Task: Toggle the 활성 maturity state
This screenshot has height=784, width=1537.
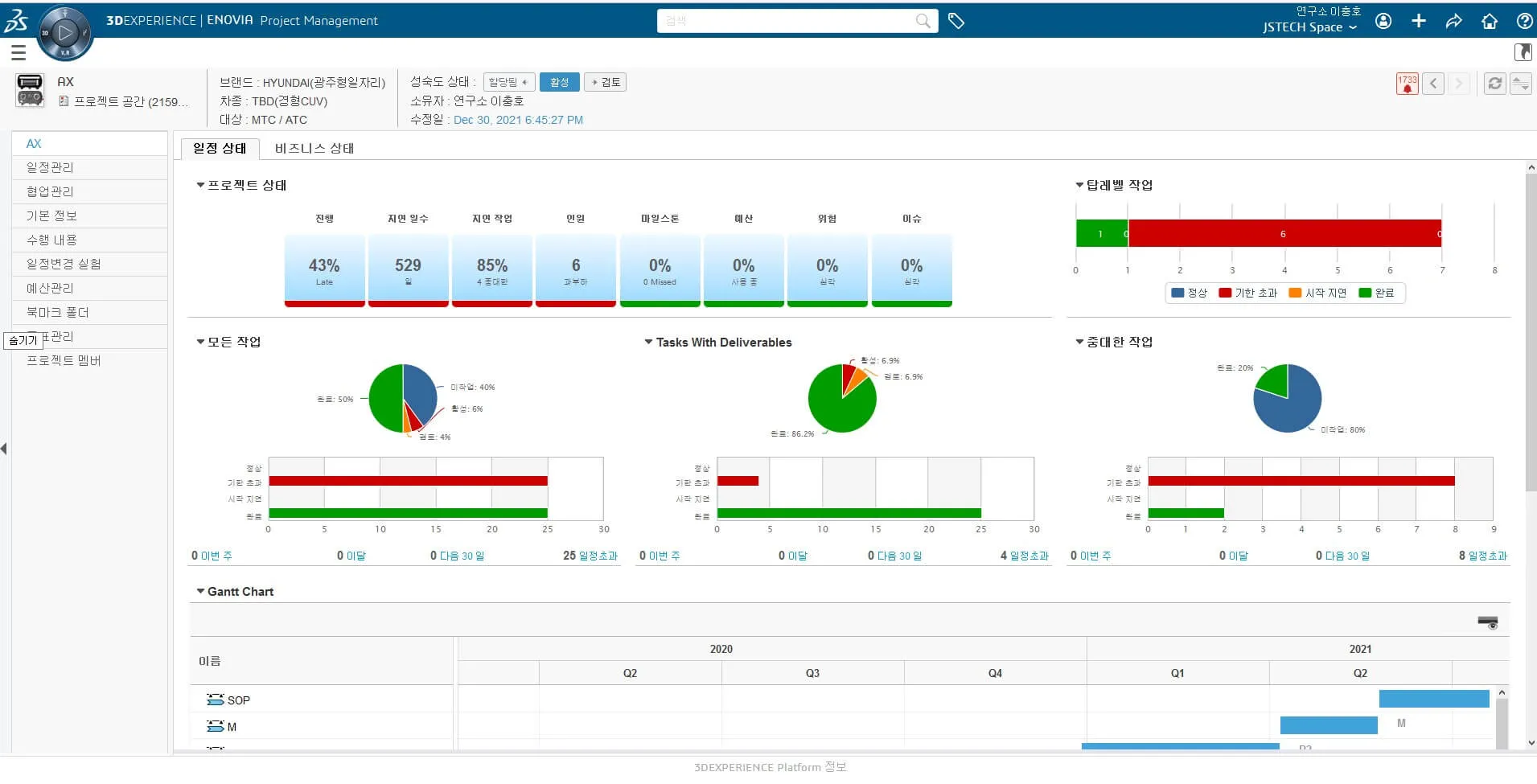Action: click(559, 81)
